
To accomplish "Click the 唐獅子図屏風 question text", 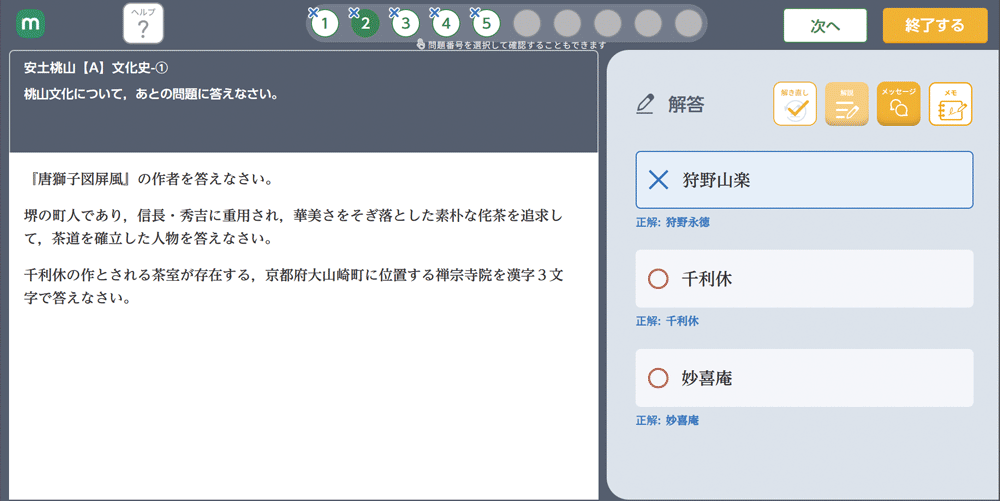I will click(x=151, y=179).
